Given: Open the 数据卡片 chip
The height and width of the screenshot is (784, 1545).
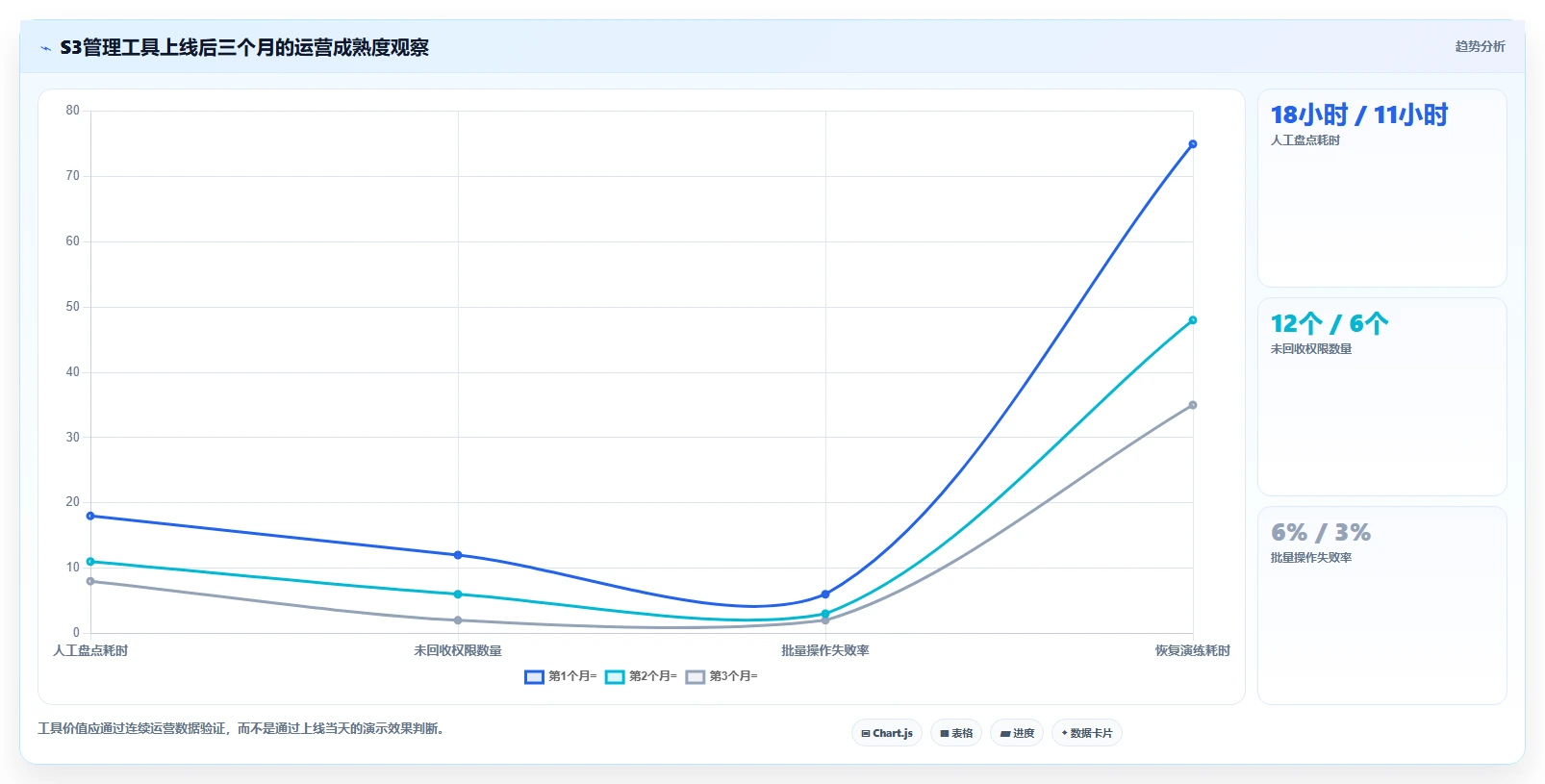Looking at the screenshot, I should click(1087, 733).
